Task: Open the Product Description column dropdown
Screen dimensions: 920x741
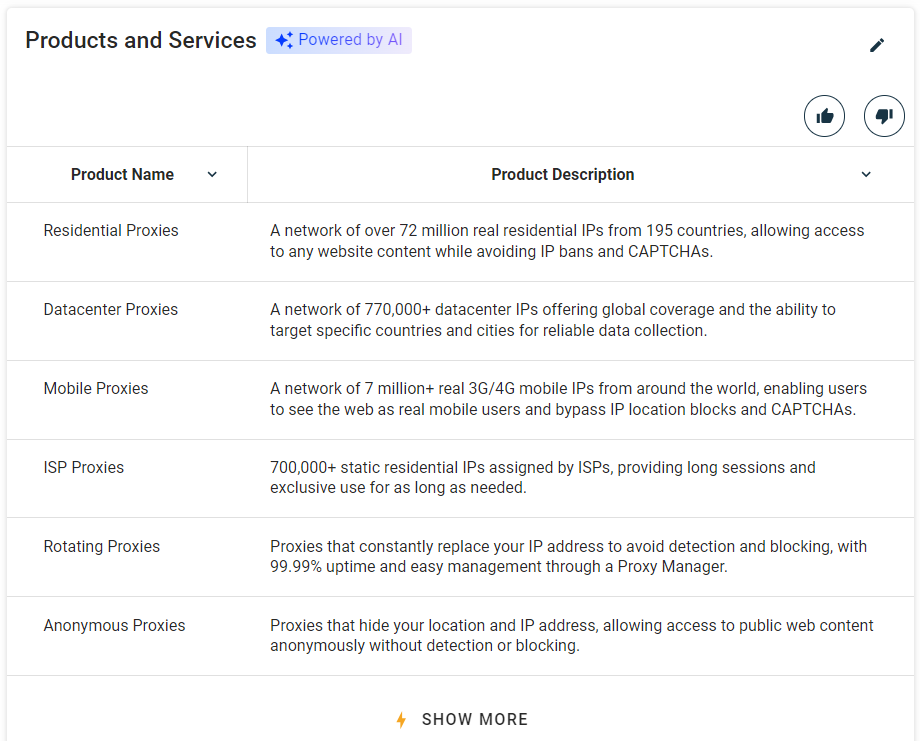Action: click(866, 174)
